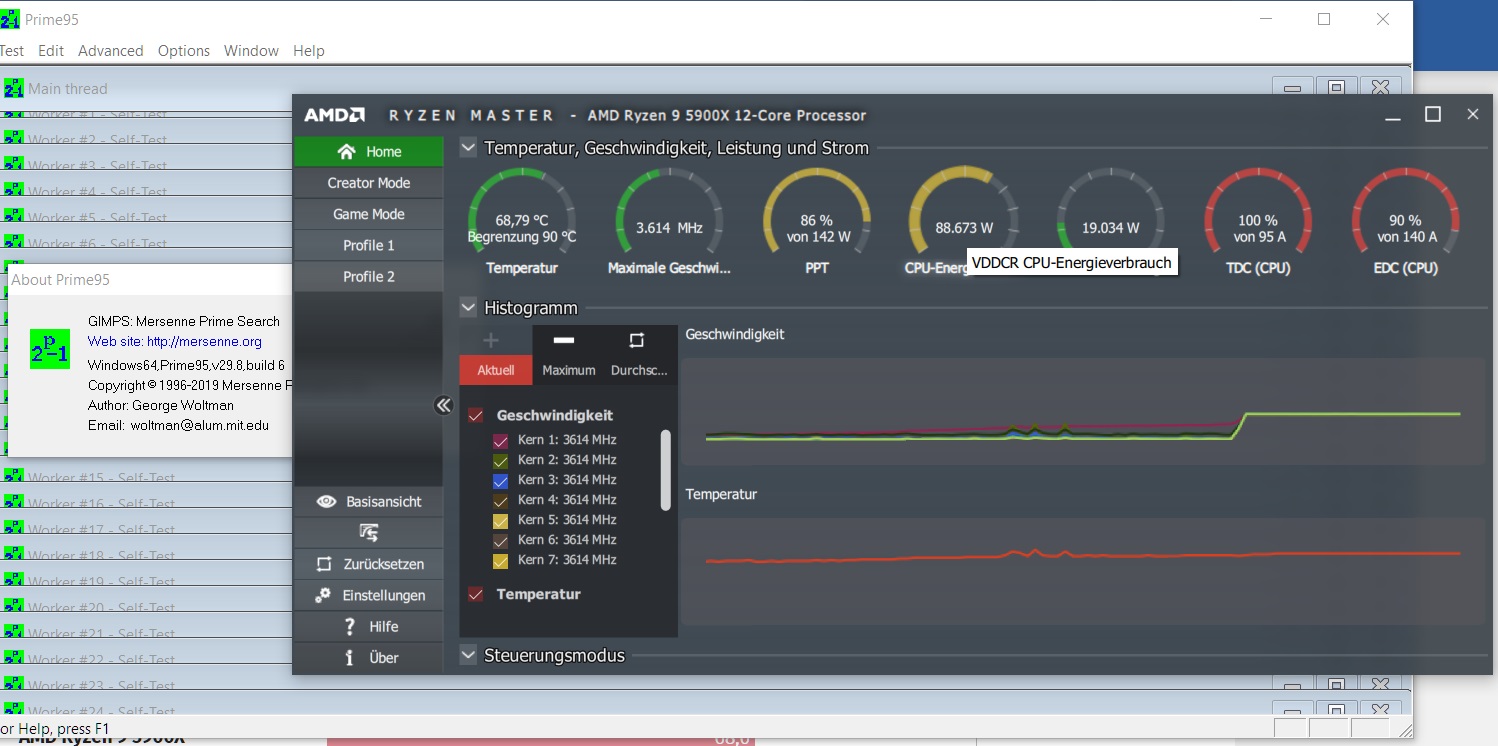Minimize the Main thread child window
The width and height of the screenshot is (1498, 746).
1291,89
